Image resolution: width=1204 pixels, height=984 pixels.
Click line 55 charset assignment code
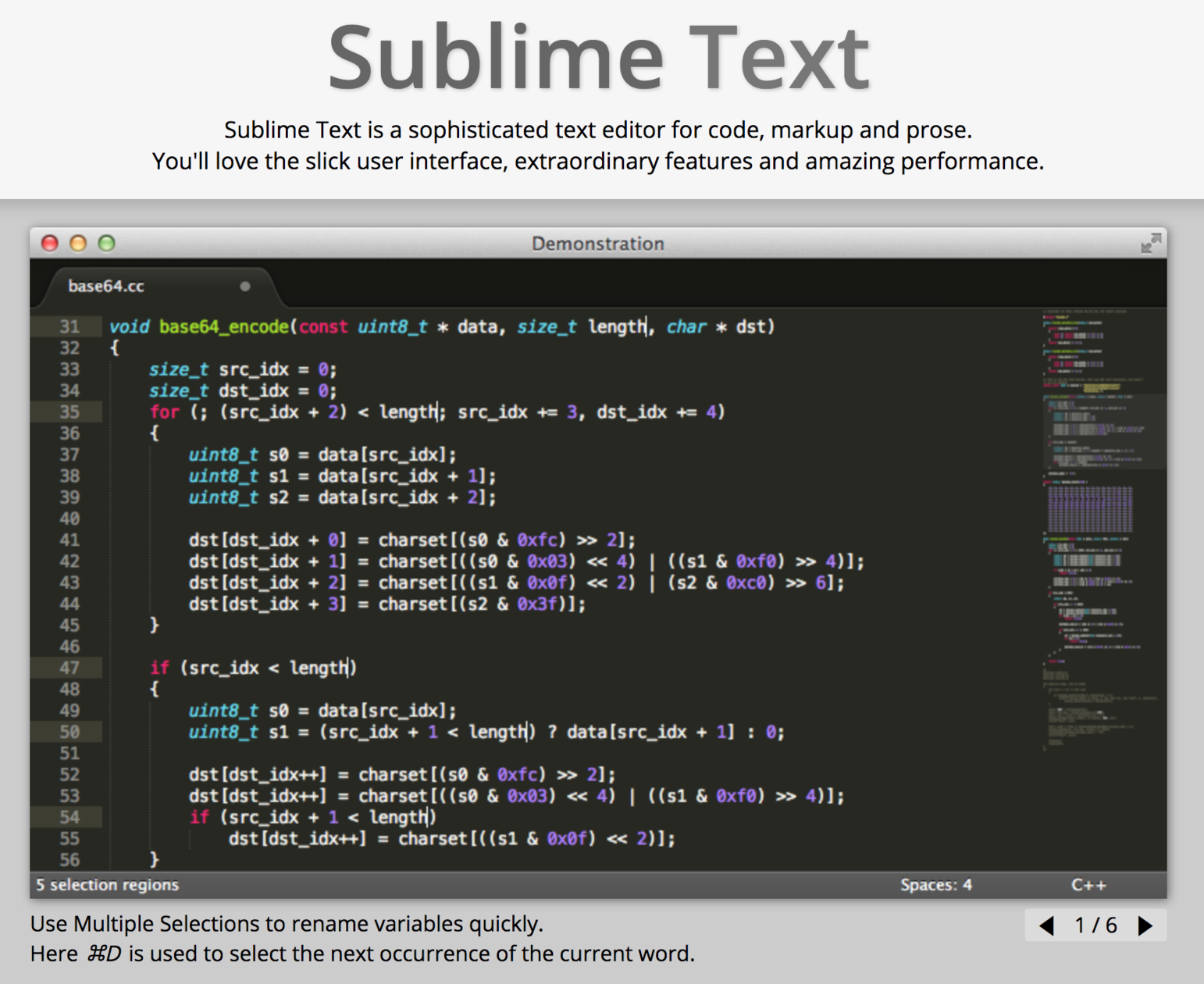(x=451, y=839)
